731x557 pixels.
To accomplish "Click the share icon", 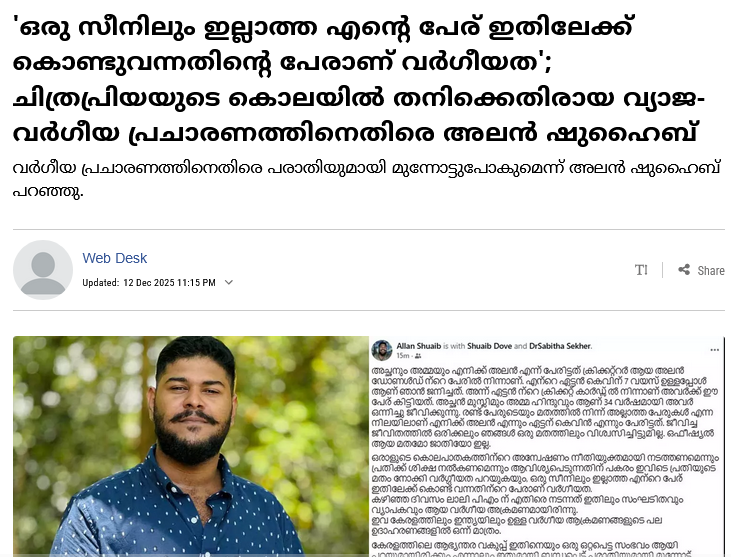I will 684,269.
